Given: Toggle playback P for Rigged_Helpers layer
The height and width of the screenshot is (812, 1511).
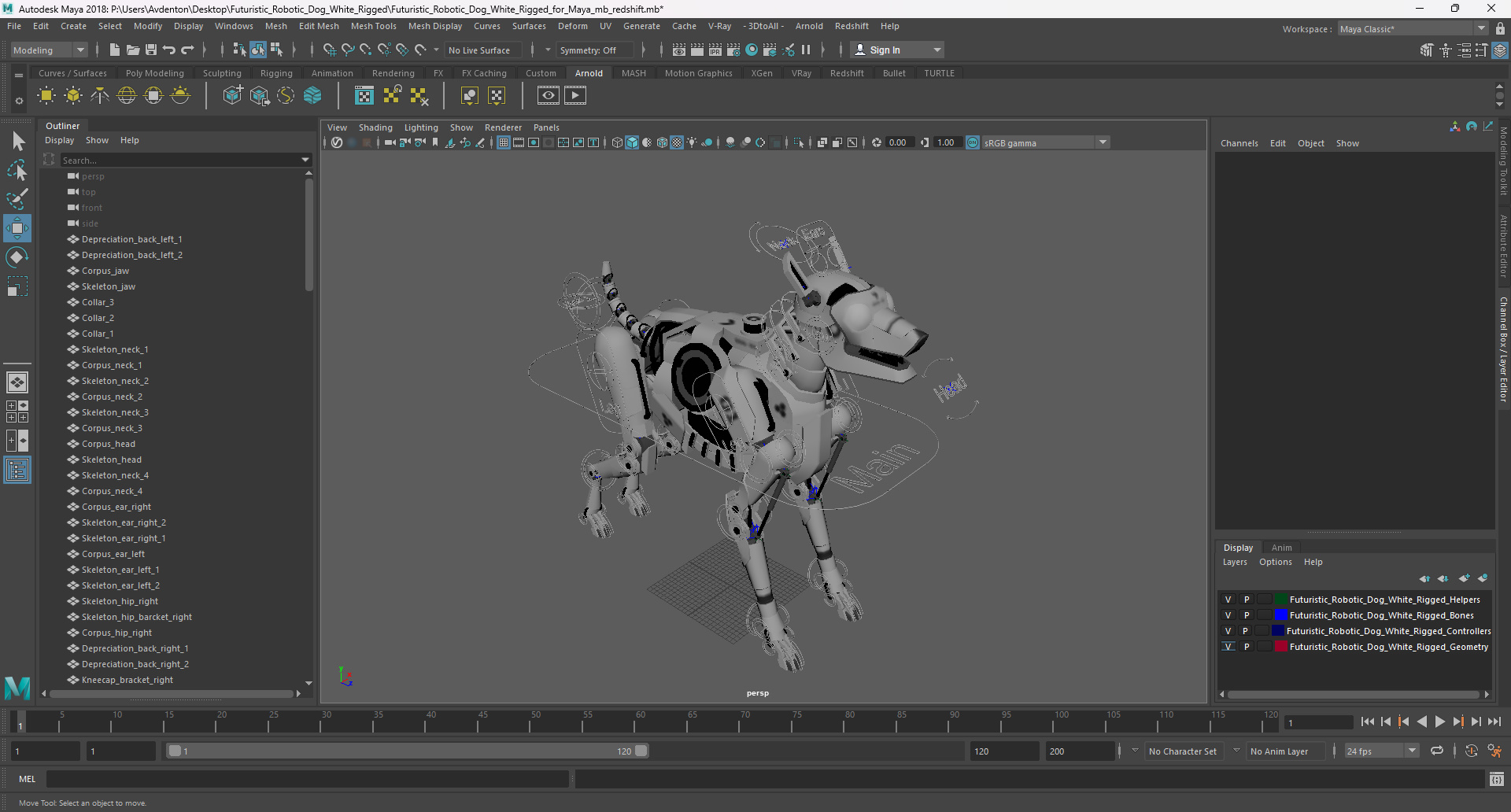Looking at the screenshot, I should coord(1247,600).
